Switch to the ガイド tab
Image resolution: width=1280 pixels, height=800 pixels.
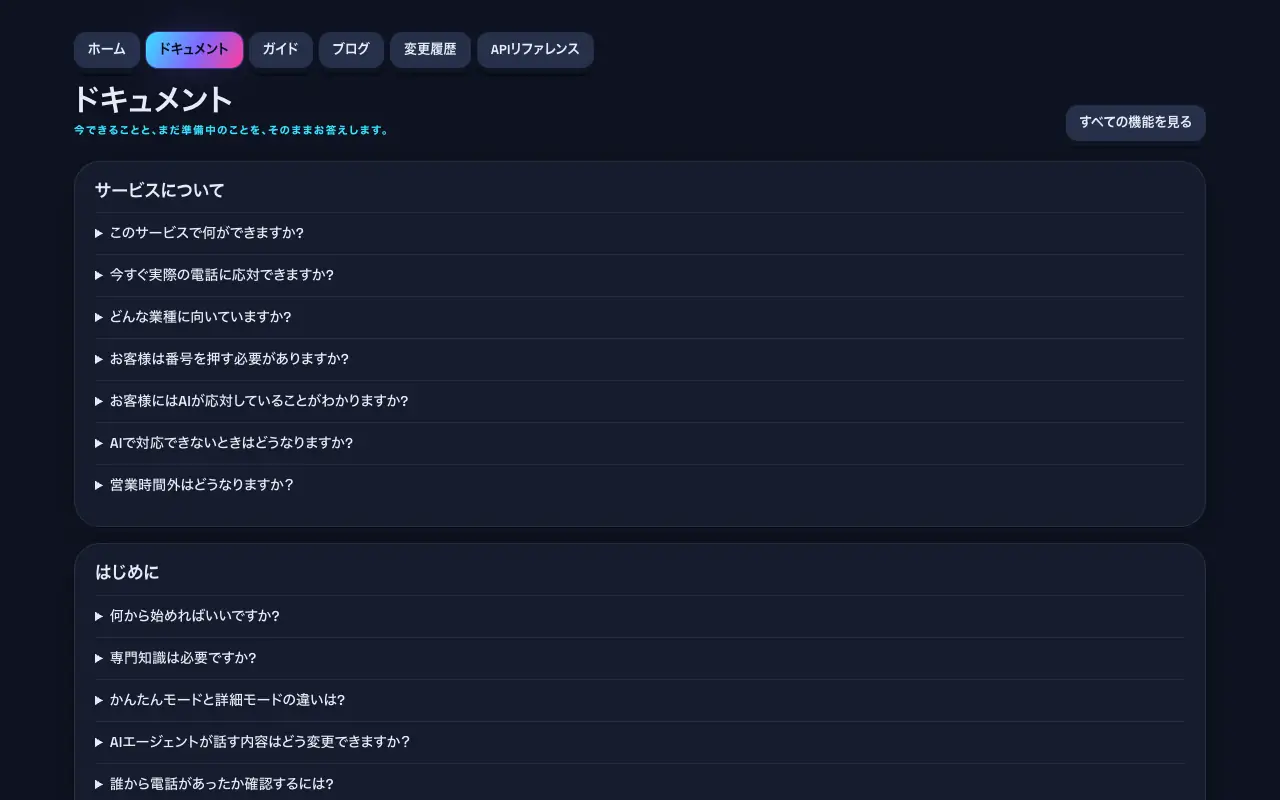coord(281,50)
